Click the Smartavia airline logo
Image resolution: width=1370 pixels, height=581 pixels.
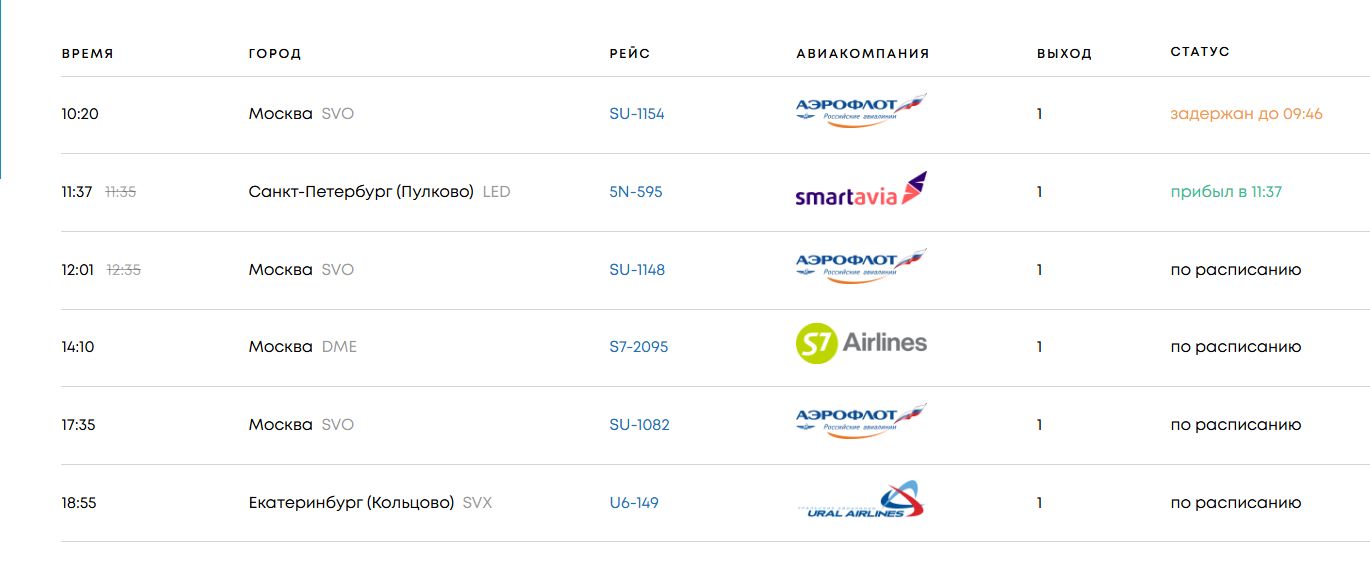coord(860,190)
